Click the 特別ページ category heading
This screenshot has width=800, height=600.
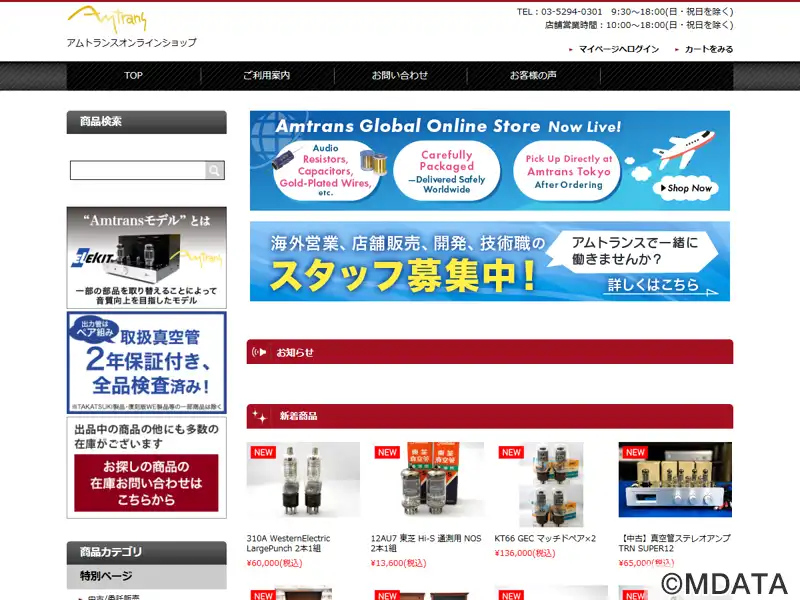click(x=146, y=577)
